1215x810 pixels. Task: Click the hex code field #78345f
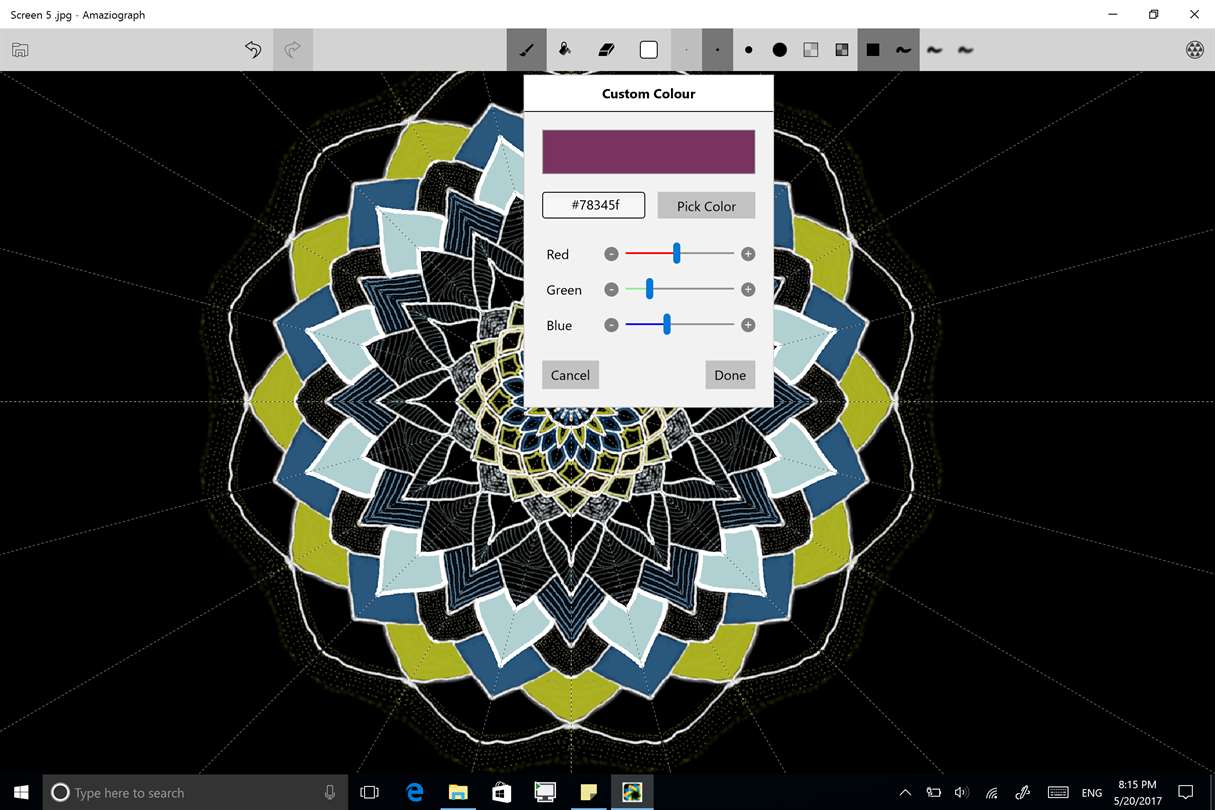point(594,205)
